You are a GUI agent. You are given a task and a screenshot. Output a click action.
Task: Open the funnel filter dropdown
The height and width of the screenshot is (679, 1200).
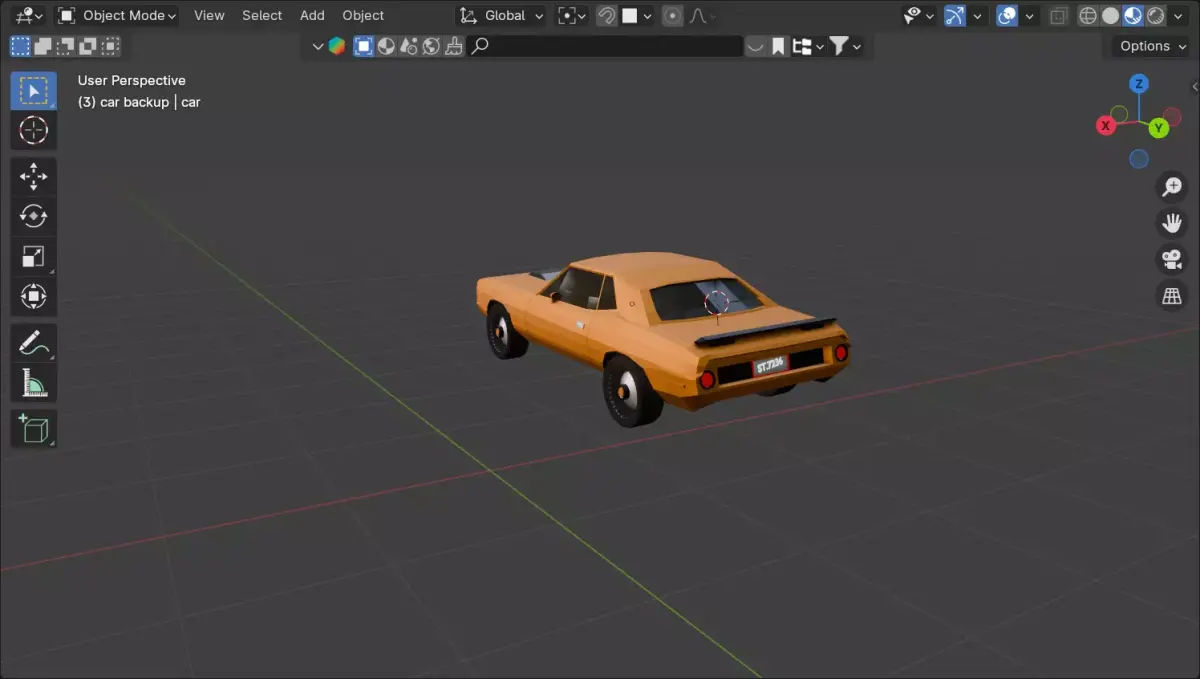[845, 46]
